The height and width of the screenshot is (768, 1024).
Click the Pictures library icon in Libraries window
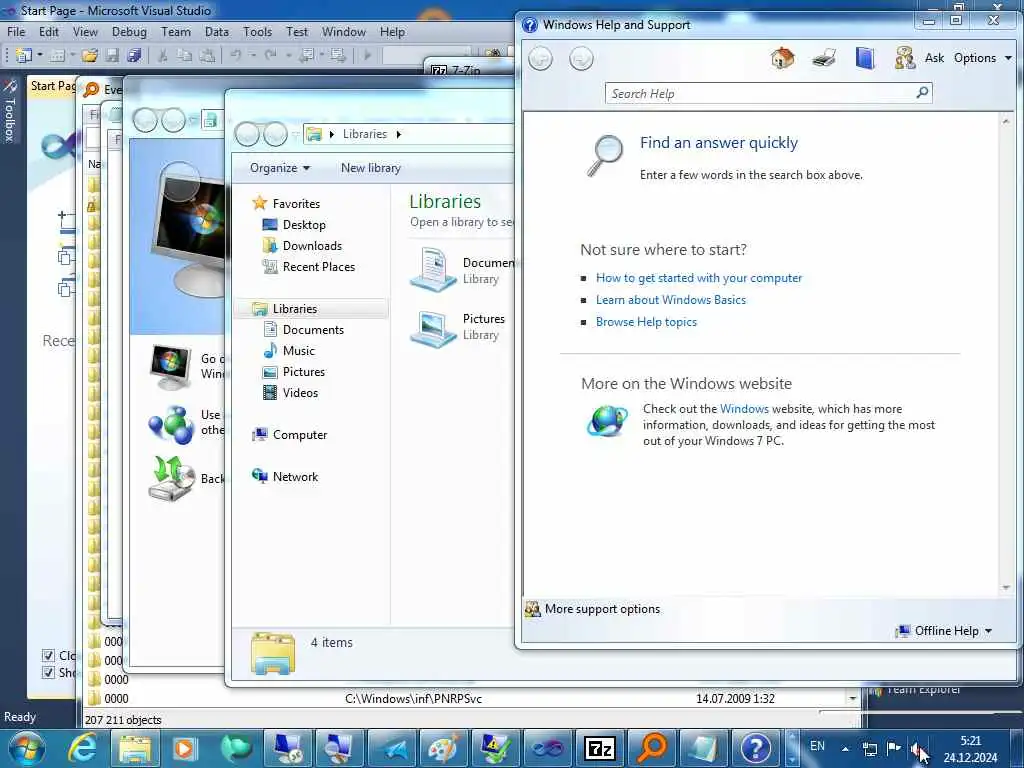click(x=432, y=327)
